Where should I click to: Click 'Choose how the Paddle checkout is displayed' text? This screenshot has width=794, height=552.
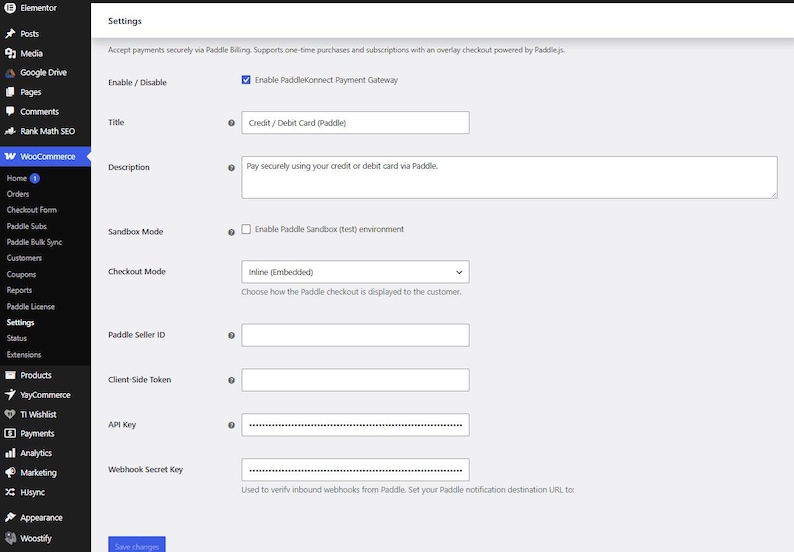(x=351, y=292)
